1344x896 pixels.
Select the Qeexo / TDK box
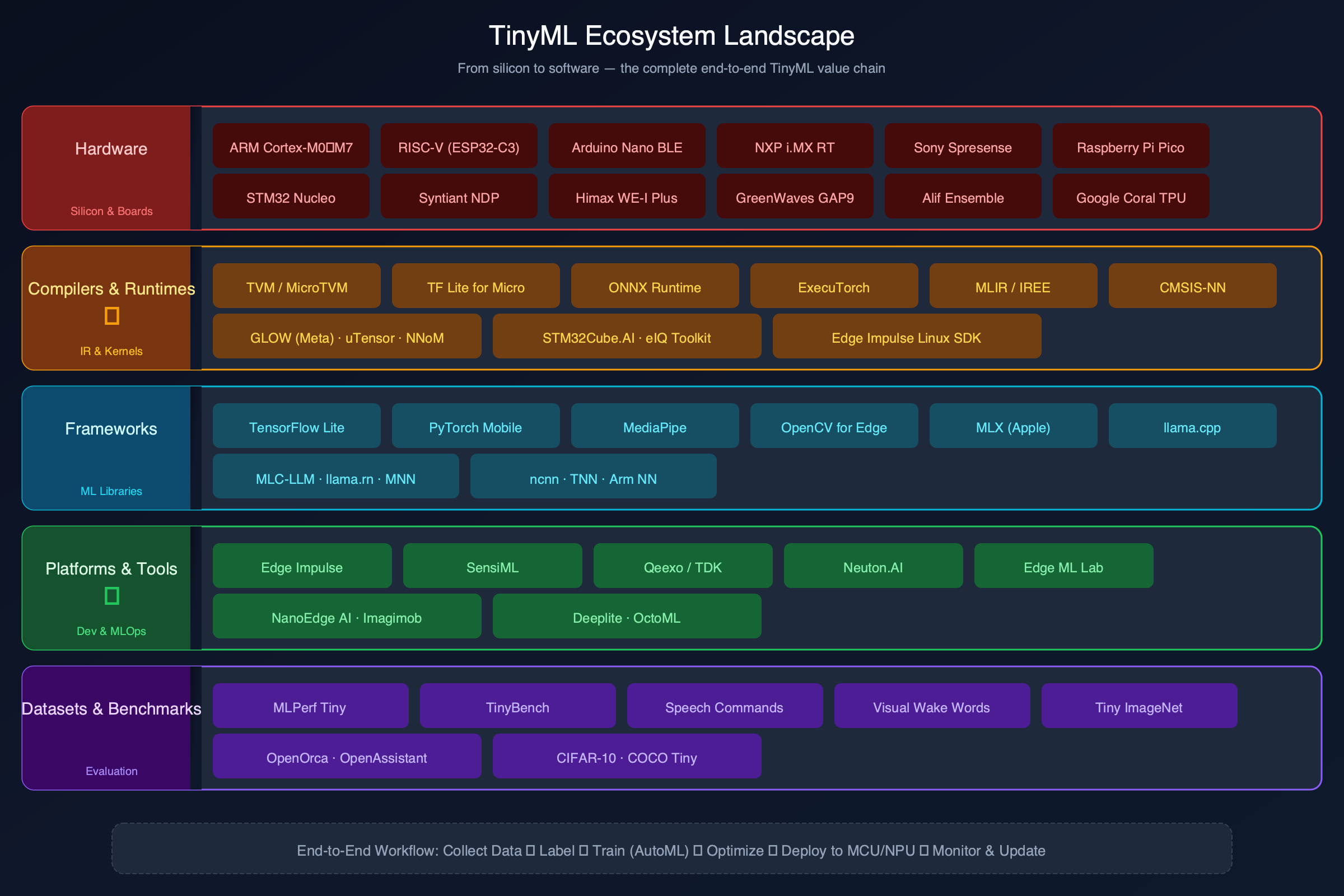(683, 566)
